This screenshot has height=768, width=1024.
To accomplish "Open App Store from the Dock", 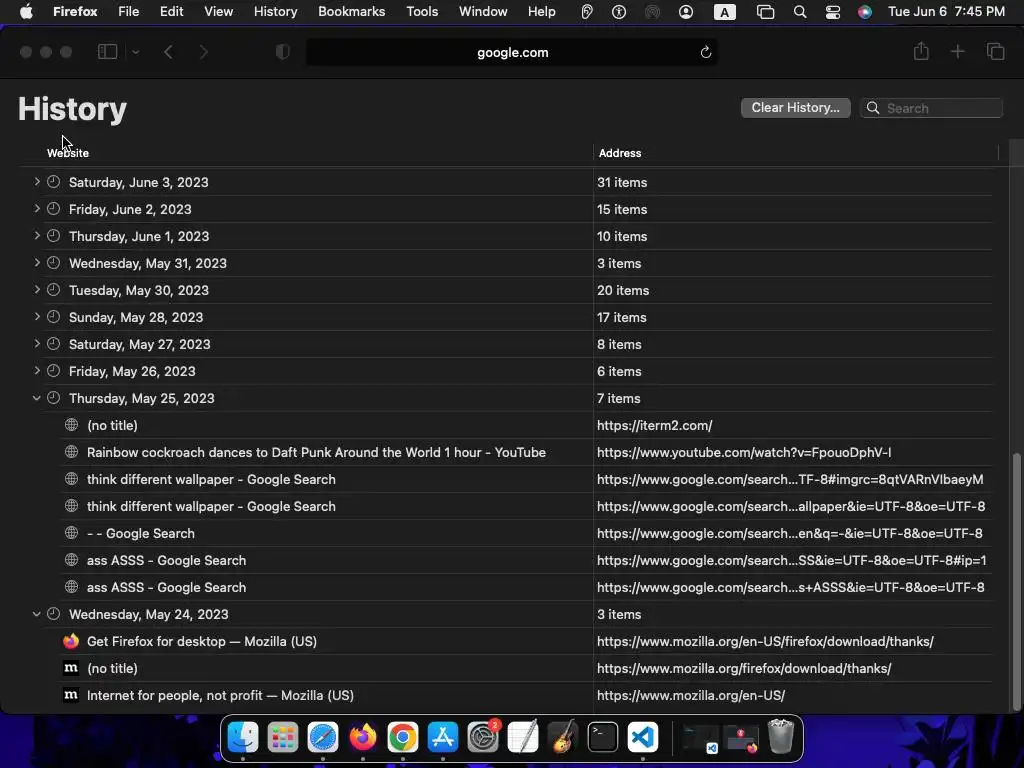I will tap(443, 738).
